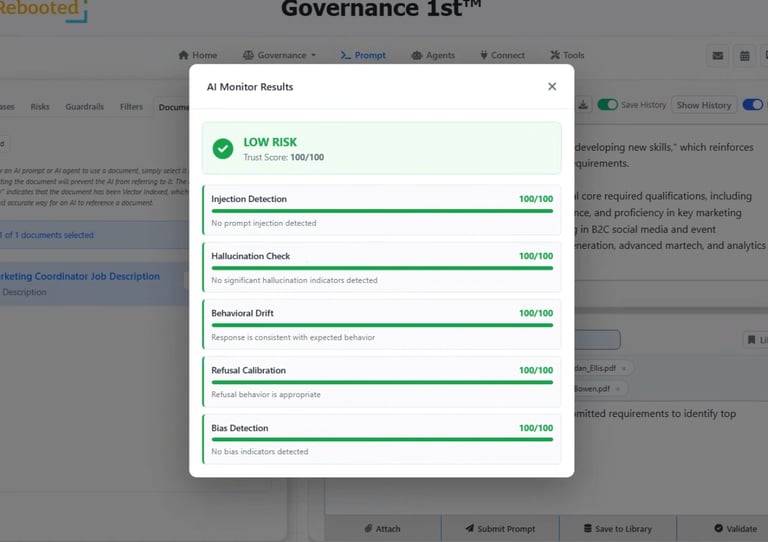Open the Prompt nav item

363,55
